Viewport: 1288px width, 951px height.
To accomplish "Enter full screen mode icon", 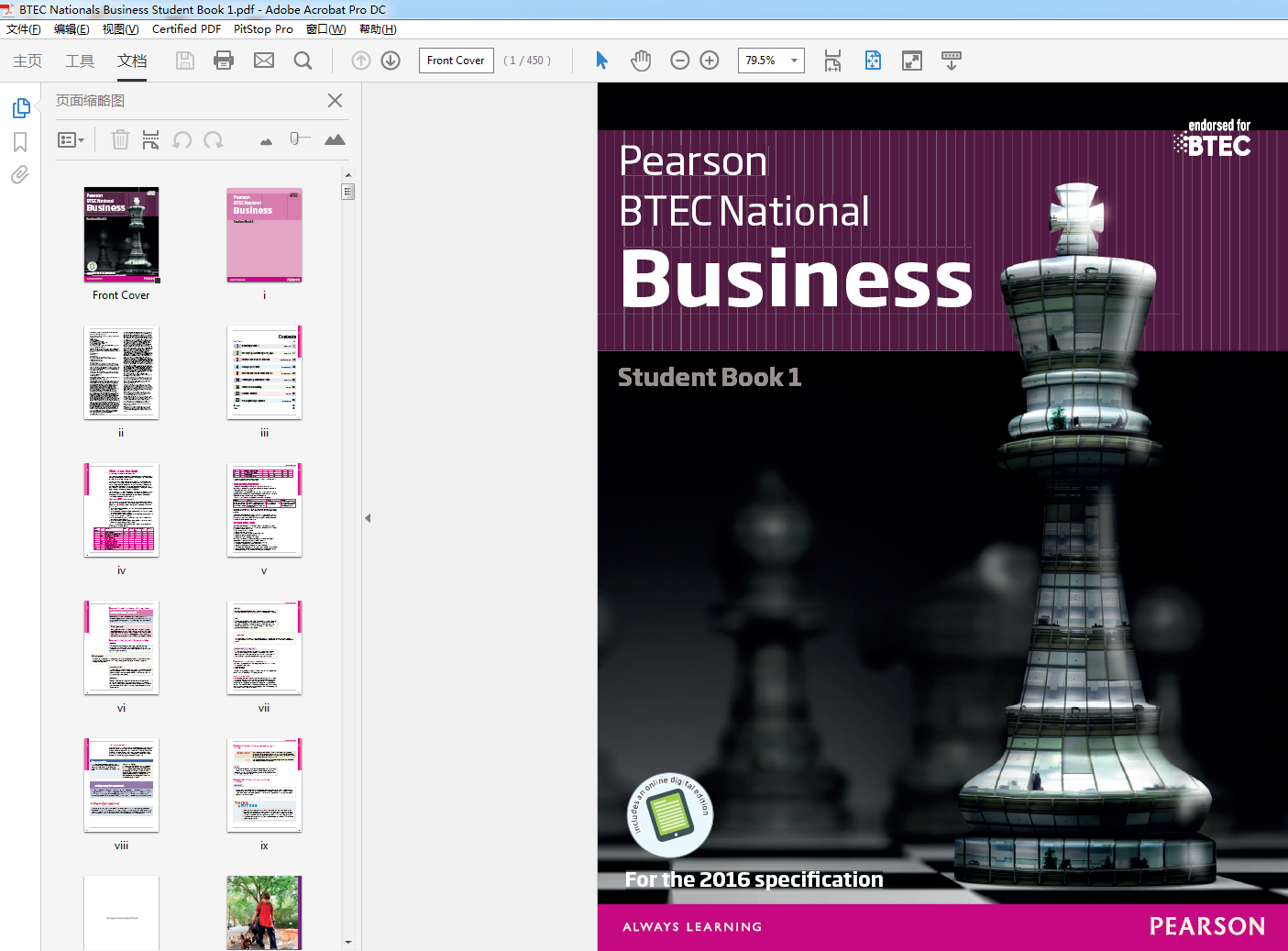I will coord(912,61).
